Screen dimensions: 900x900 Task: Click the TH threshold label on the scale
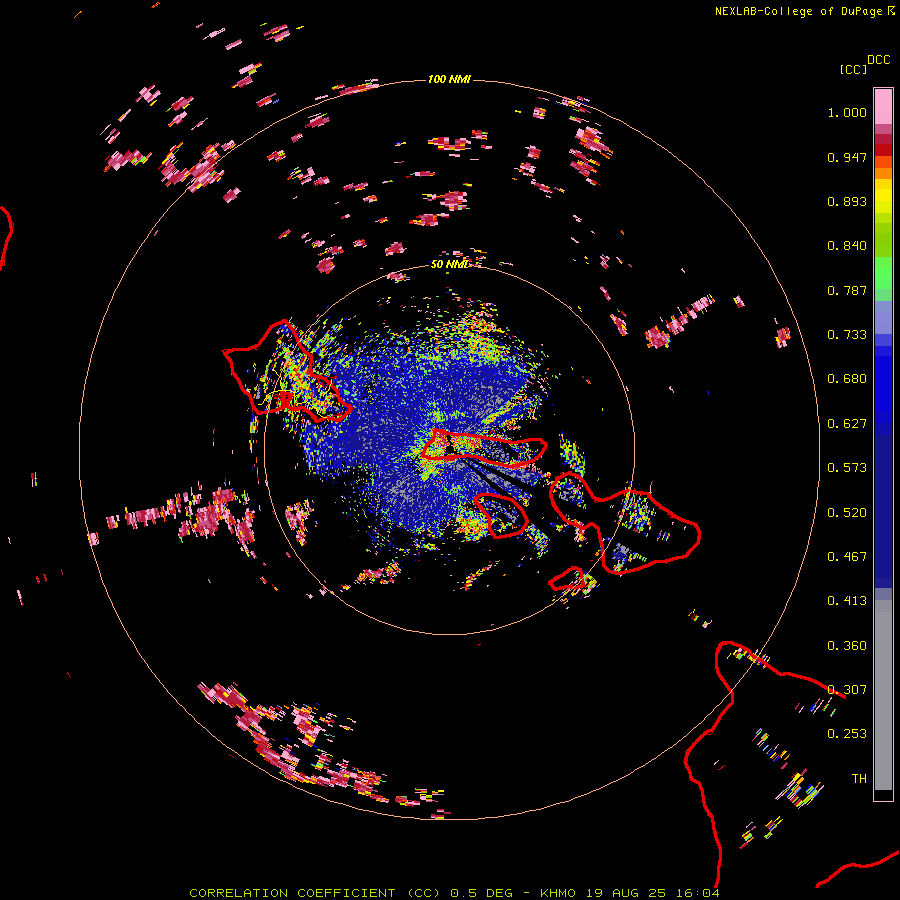[x=859, y=779]
